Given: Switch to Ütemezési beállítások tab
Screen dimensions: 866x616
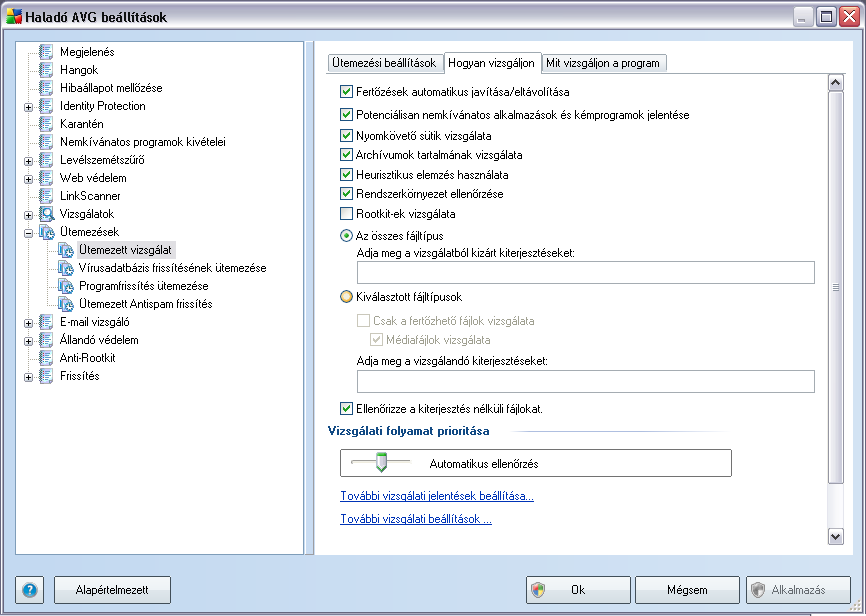Looking at the screenshot, I should [x=384, y=63].
